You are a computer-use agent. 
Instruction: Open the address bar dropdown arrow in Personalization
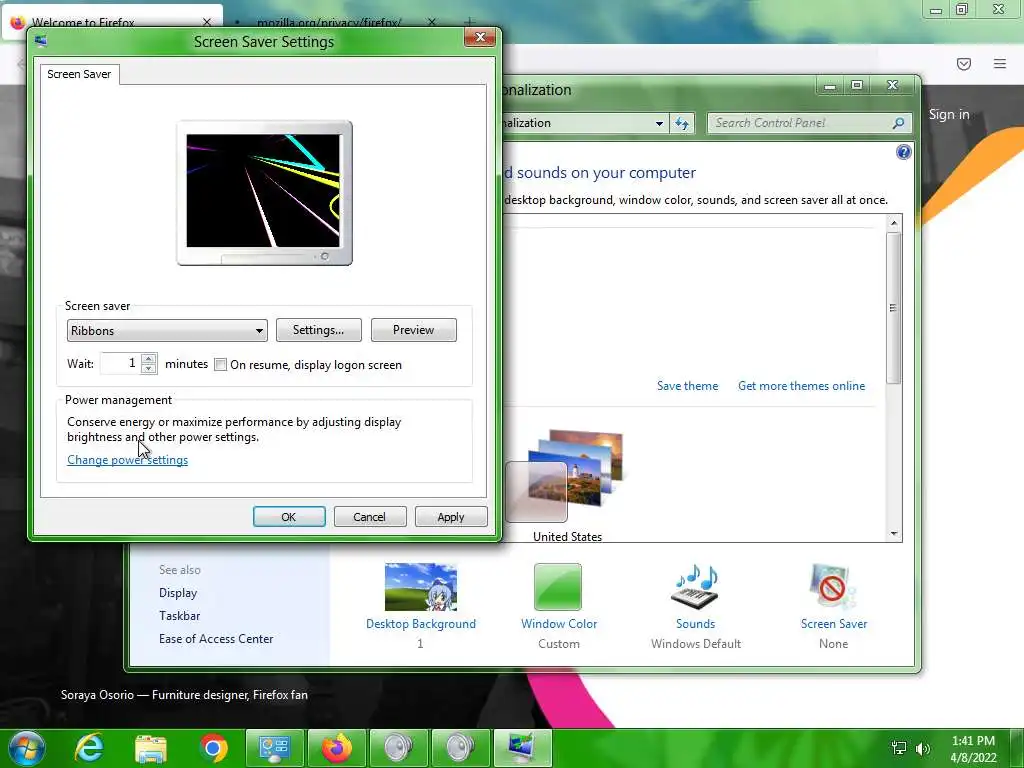pyautogui.click(x=659, y=123)
